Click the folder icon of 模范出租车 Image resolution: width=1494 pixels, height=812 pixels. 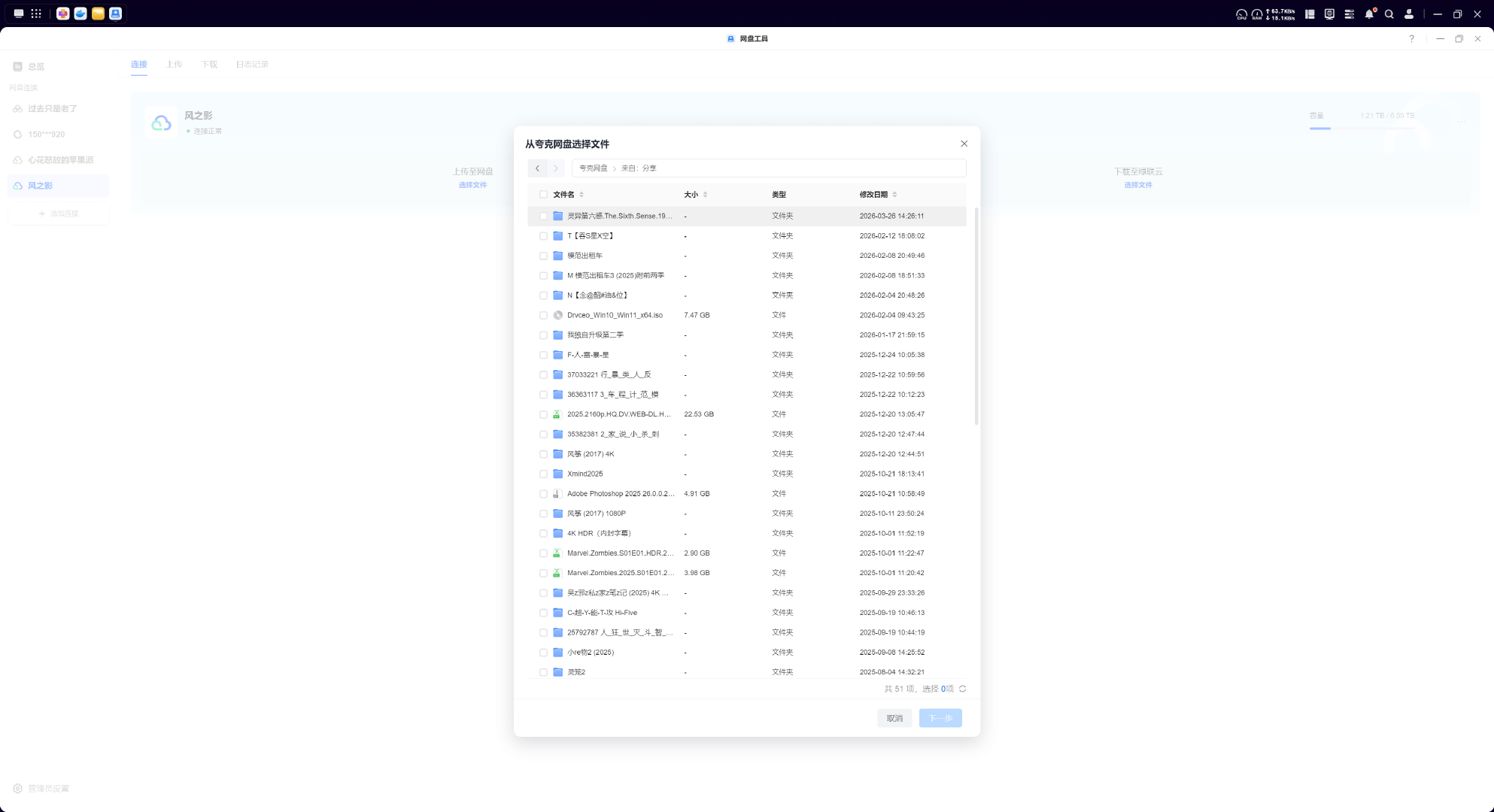tap(557, 256)
